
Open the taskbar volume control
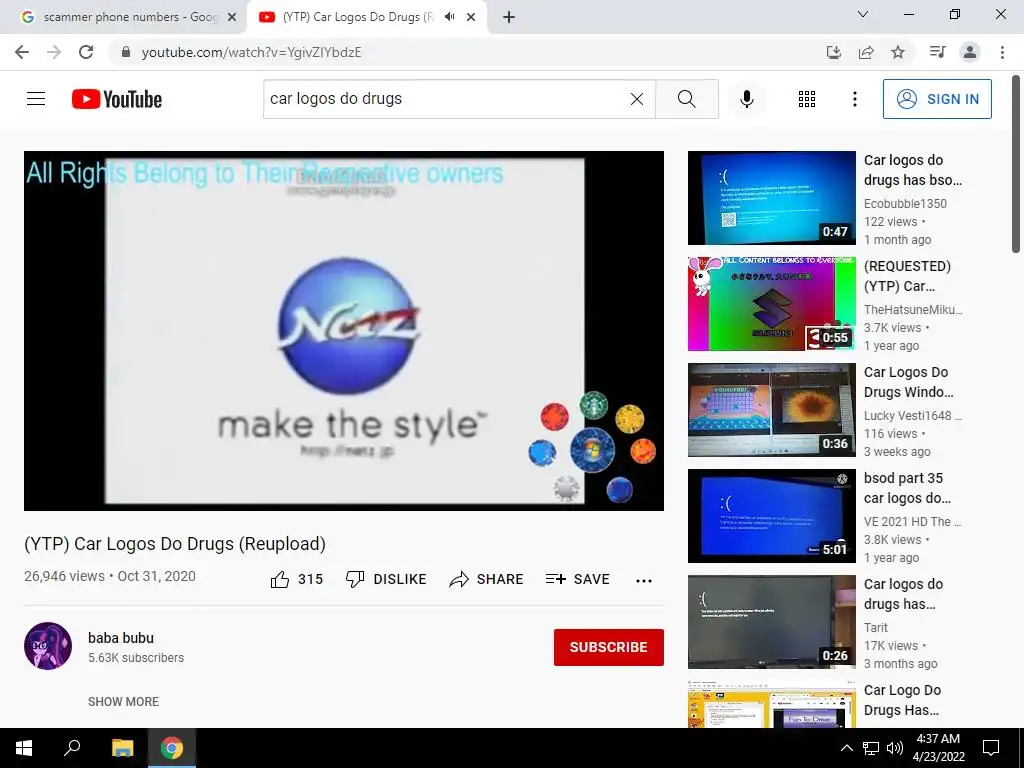coord(895,748)
